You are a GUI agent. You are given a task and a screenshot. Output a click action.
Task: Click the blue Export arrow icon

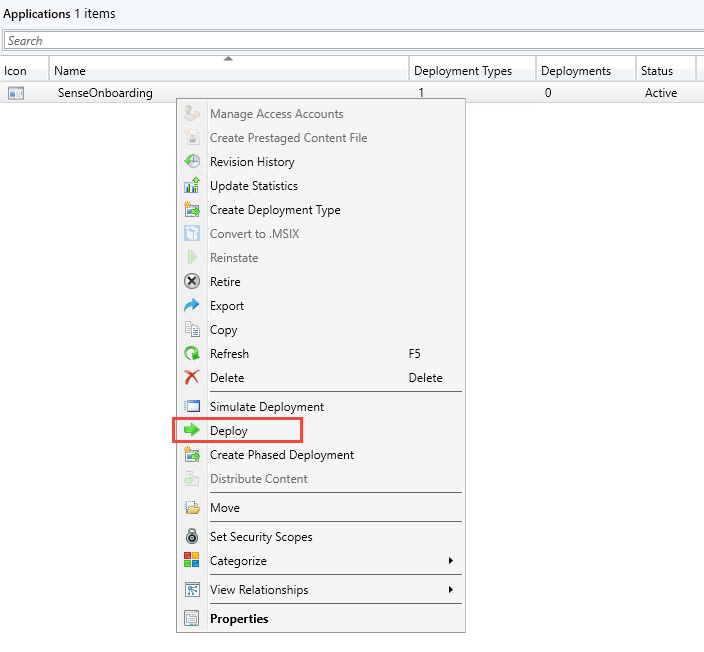[x=193, y=306]
